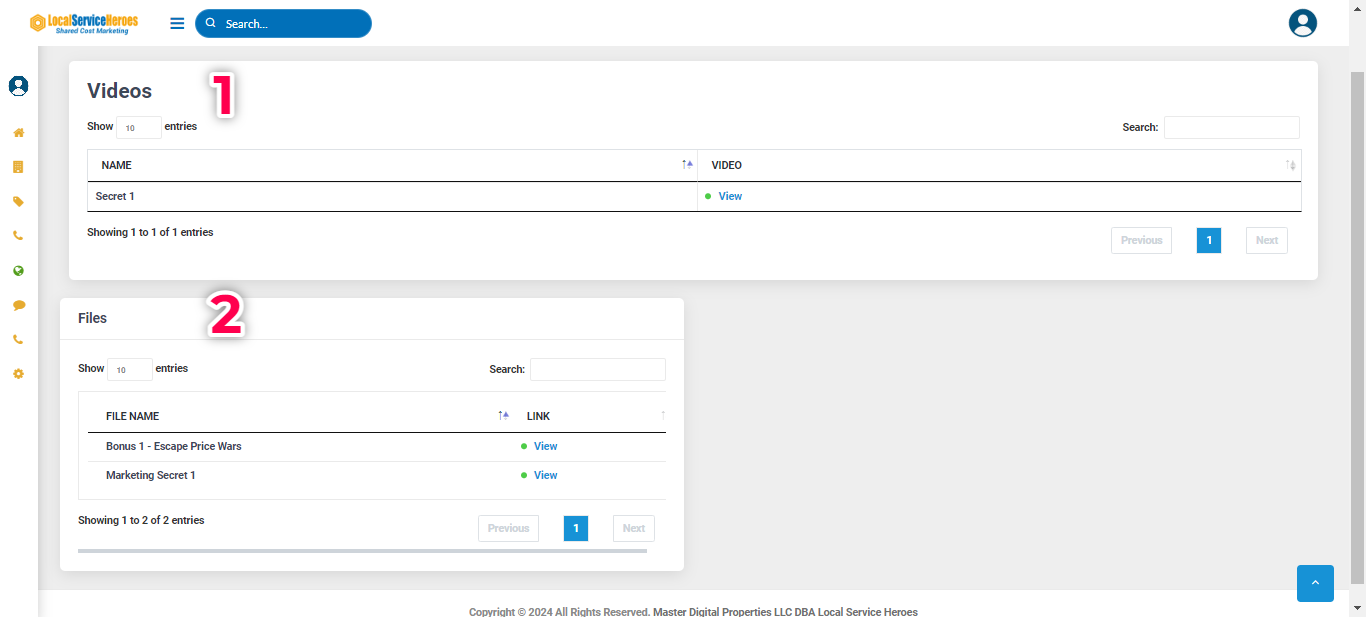Open the chat bubble sidebar icon
This screenshot has height=617, width=1366.
pos(18,305)
